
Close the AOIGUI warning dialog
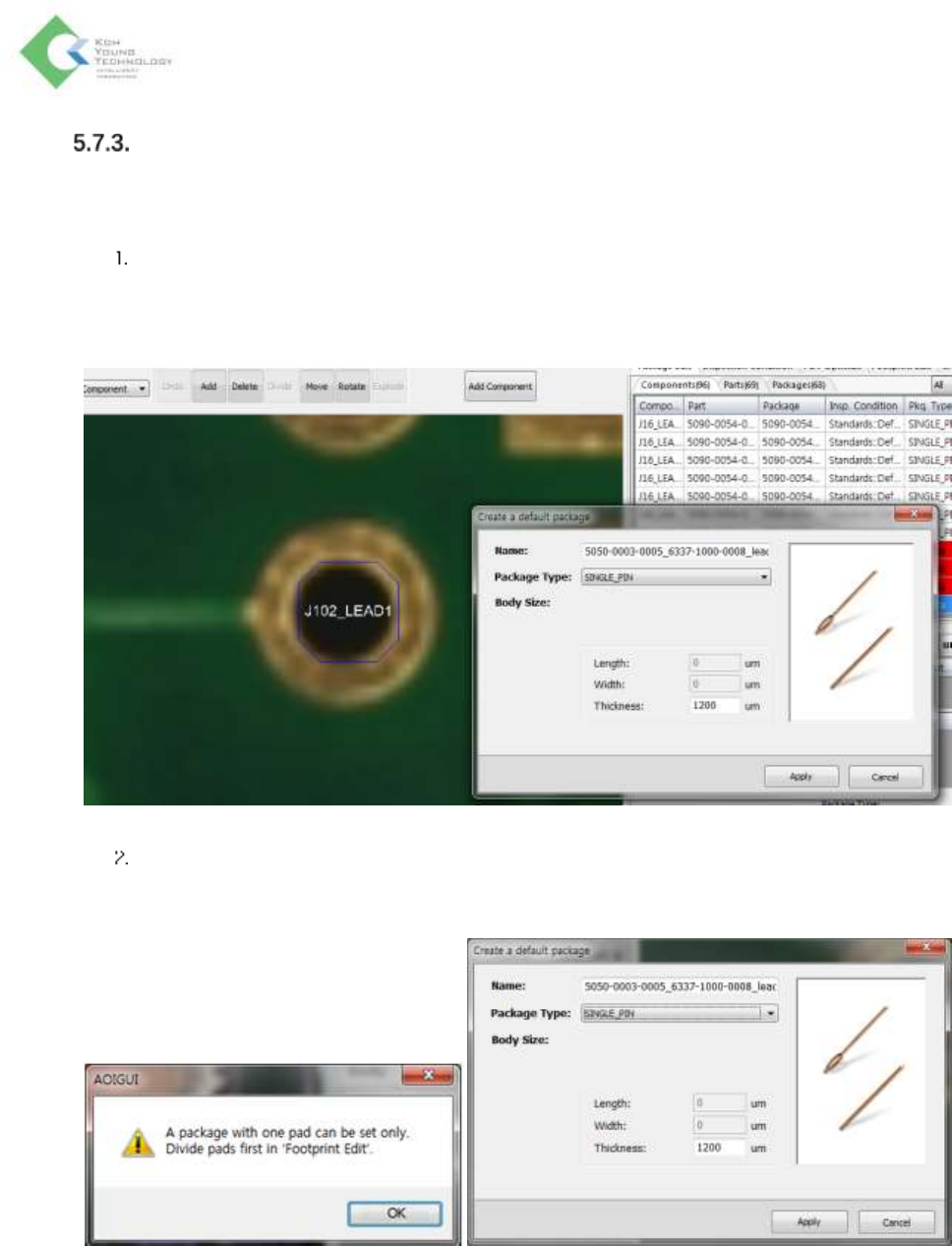tap(430, 1076)
